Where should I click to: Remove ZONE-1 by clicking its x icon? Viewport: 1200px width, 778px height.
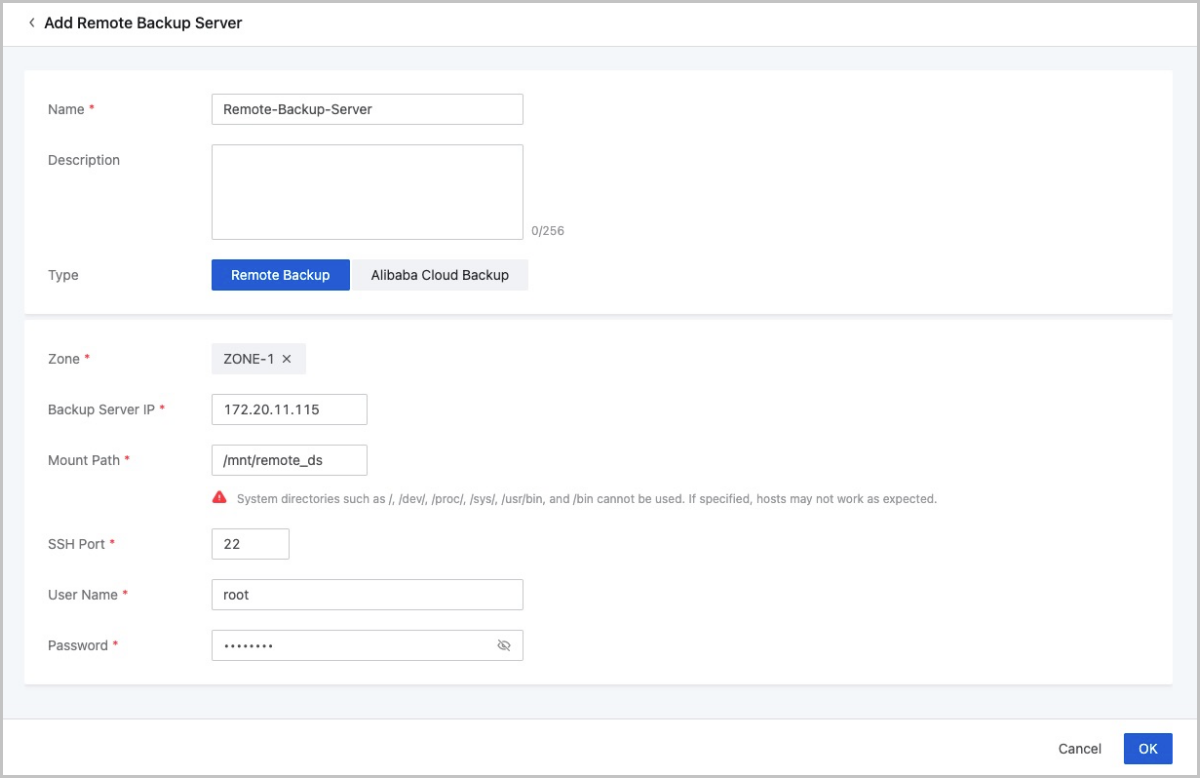[288, 358]
